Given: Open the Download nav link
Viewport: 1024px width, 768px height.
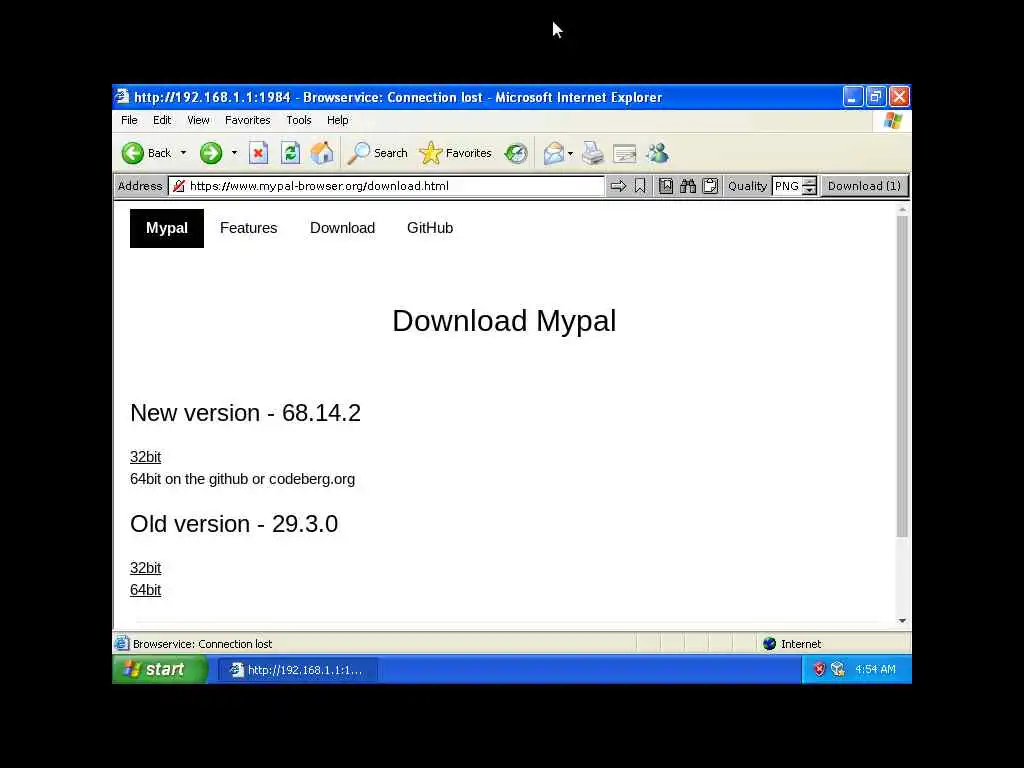Looking at the screenshot, I should pos(342,228).
